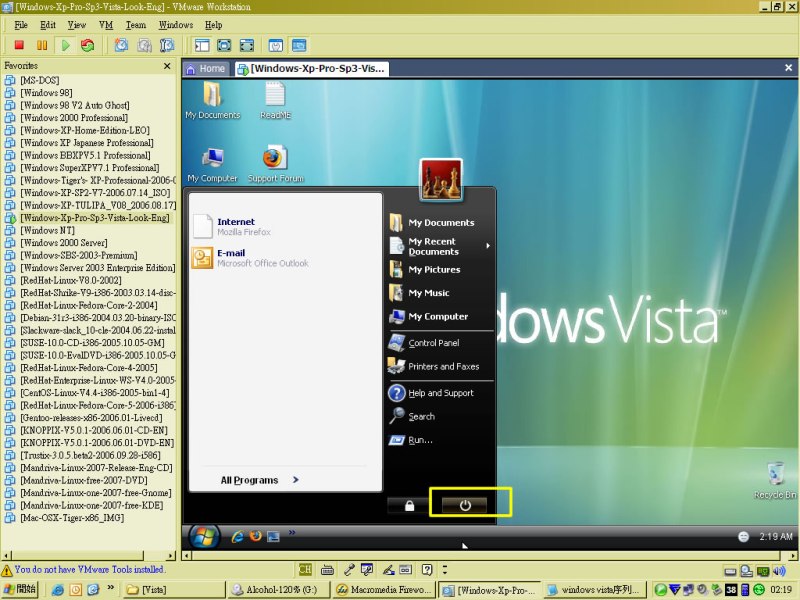This screenshot has height=600, width=800.
Task: Power off VM with red stop icon
Action: point(19,45)
